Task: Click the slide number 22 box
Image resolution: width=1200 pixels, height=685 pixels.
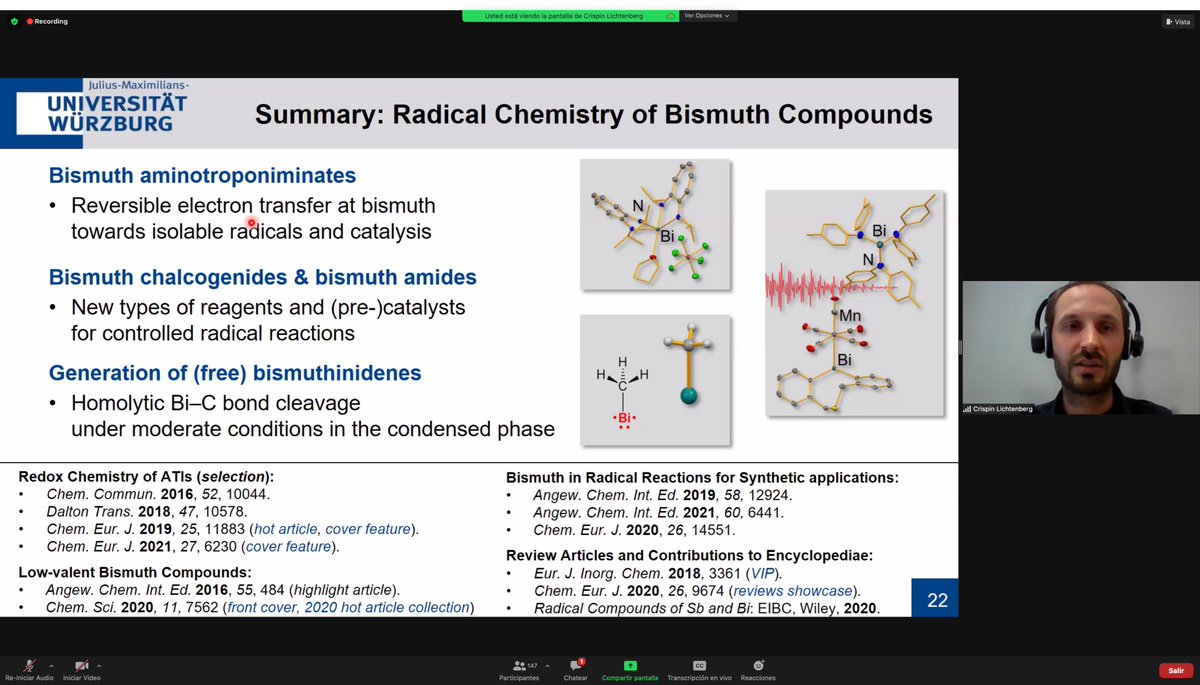Action: 934,598
